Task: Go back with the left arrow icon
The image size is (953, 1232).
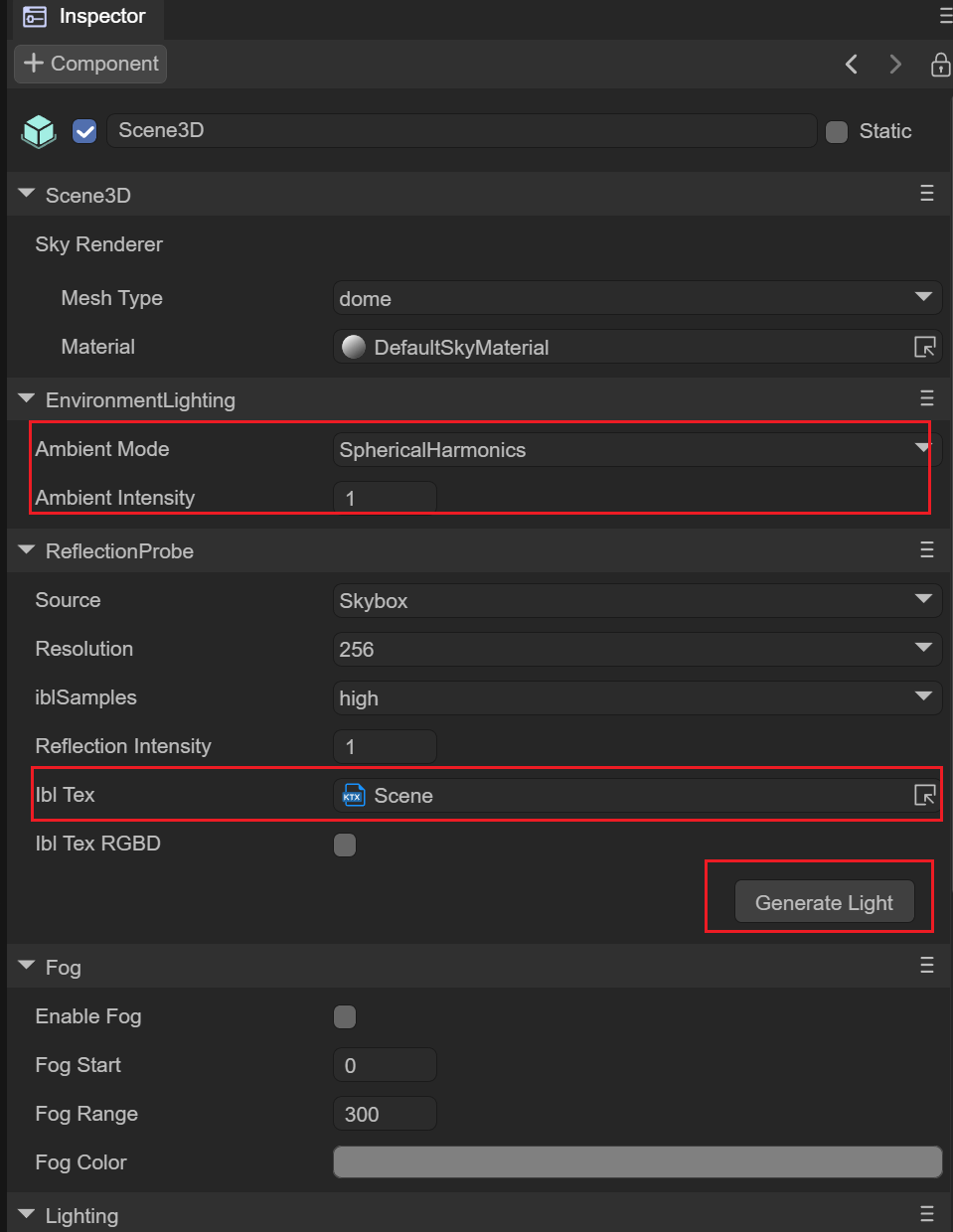Action: click(852, 65)
